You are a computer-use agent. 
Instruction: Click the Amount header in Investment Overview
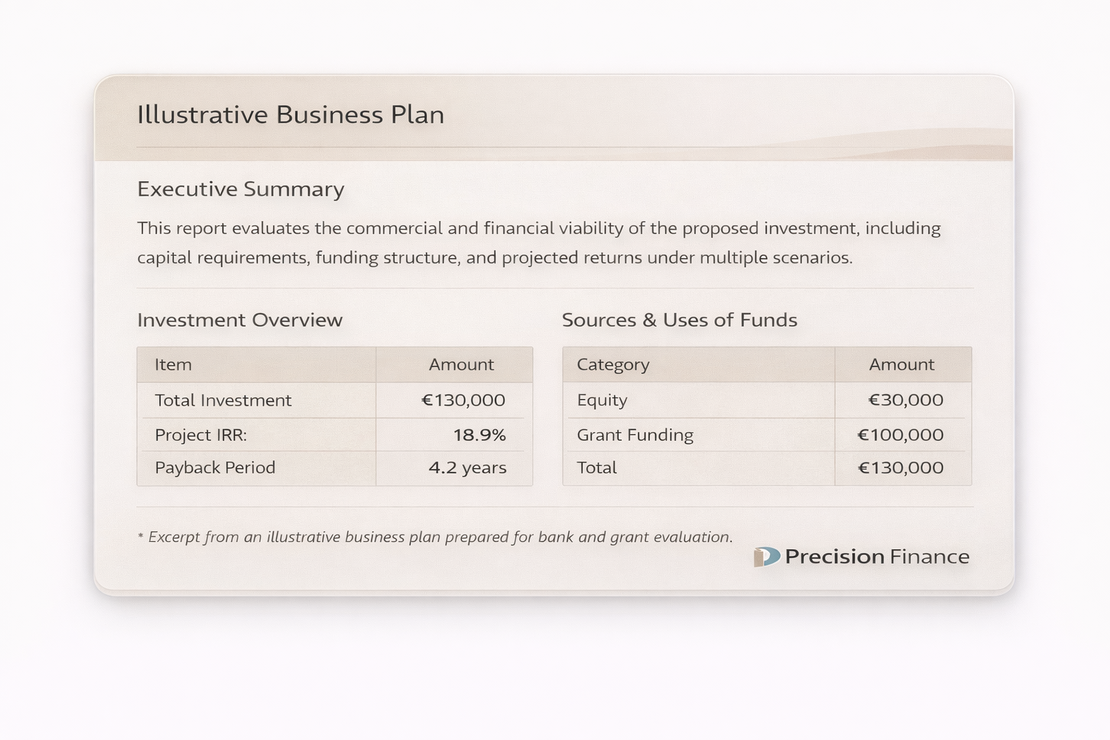click(x=461, y=365)
